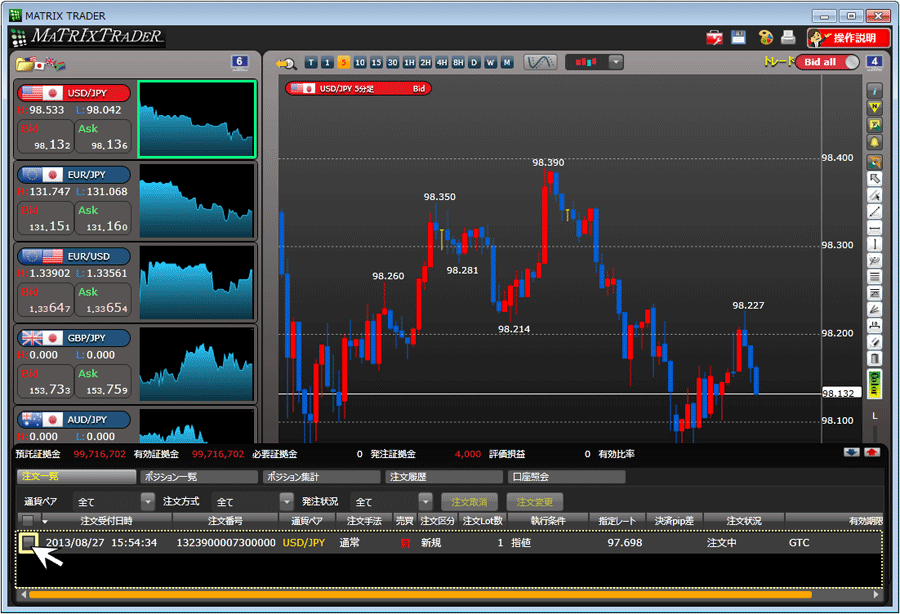Select the arrow pointer drawing tool
The width and height of the screenshot is (900, 614).
(874, 178)
